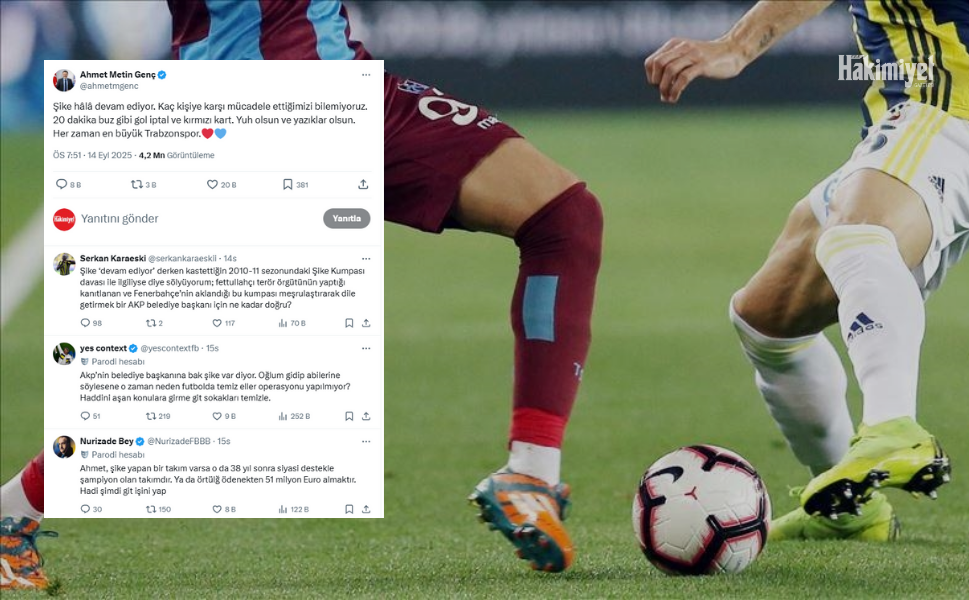Retweet yes context's reply with 219 retweets
Viewport: 969px width, 600px height.
(151, 416)
